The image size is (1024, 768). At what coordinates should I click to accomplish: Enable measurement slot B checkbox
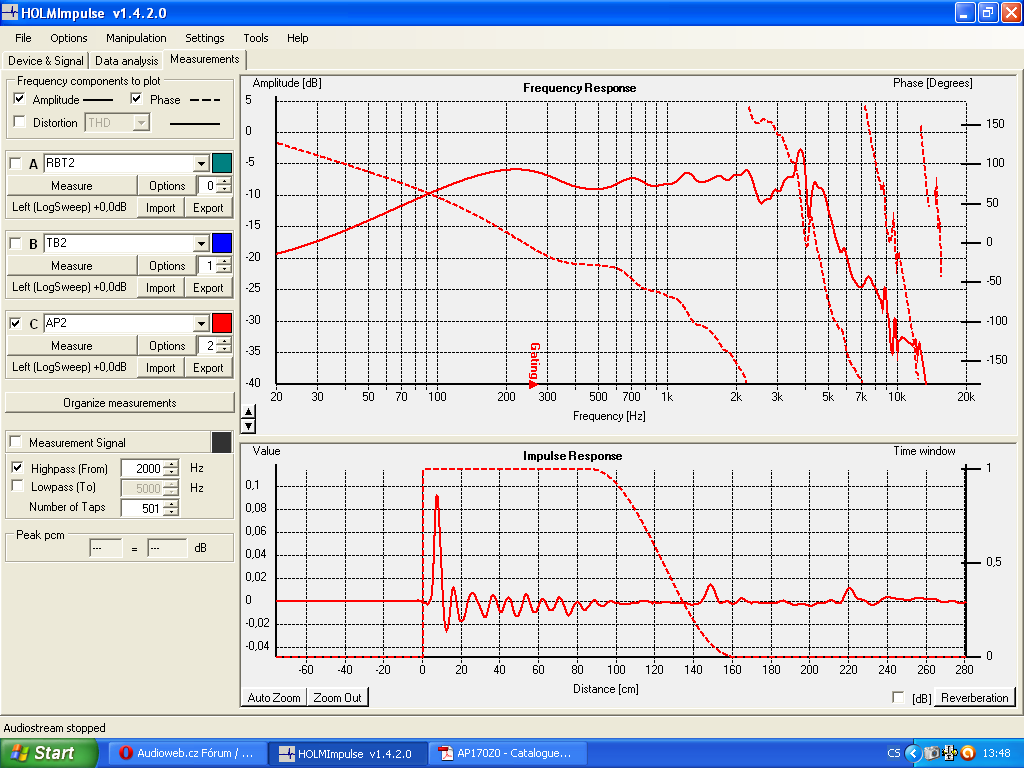click(16, 244)
